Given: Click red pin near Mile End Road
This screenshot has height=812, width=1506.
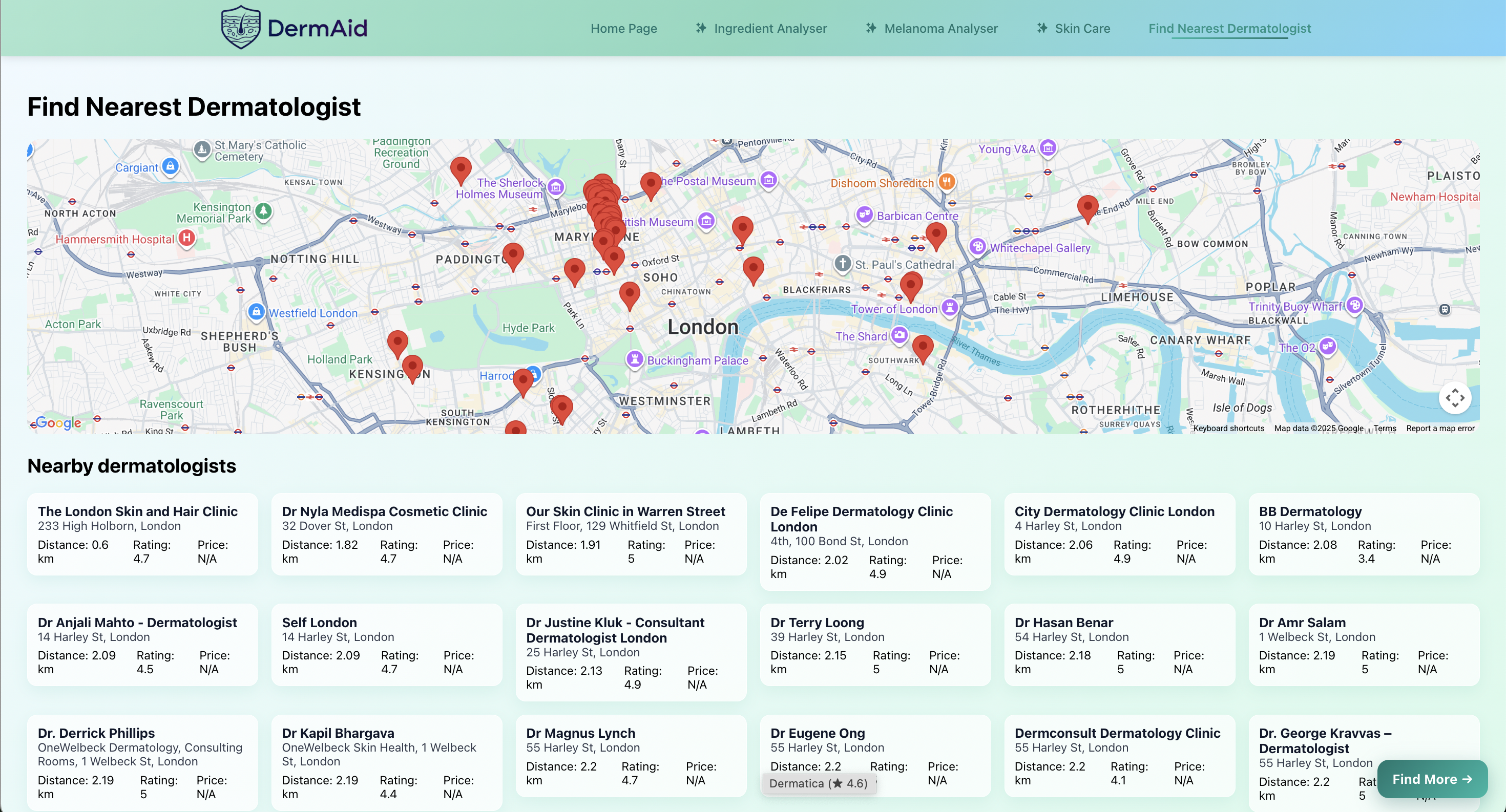Looking at the screenshot, I should (1087, 207).
